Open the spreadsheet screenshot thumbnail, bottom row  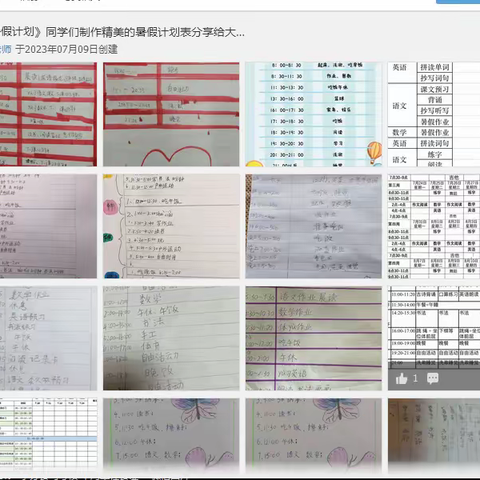click(x=48, y=436)
